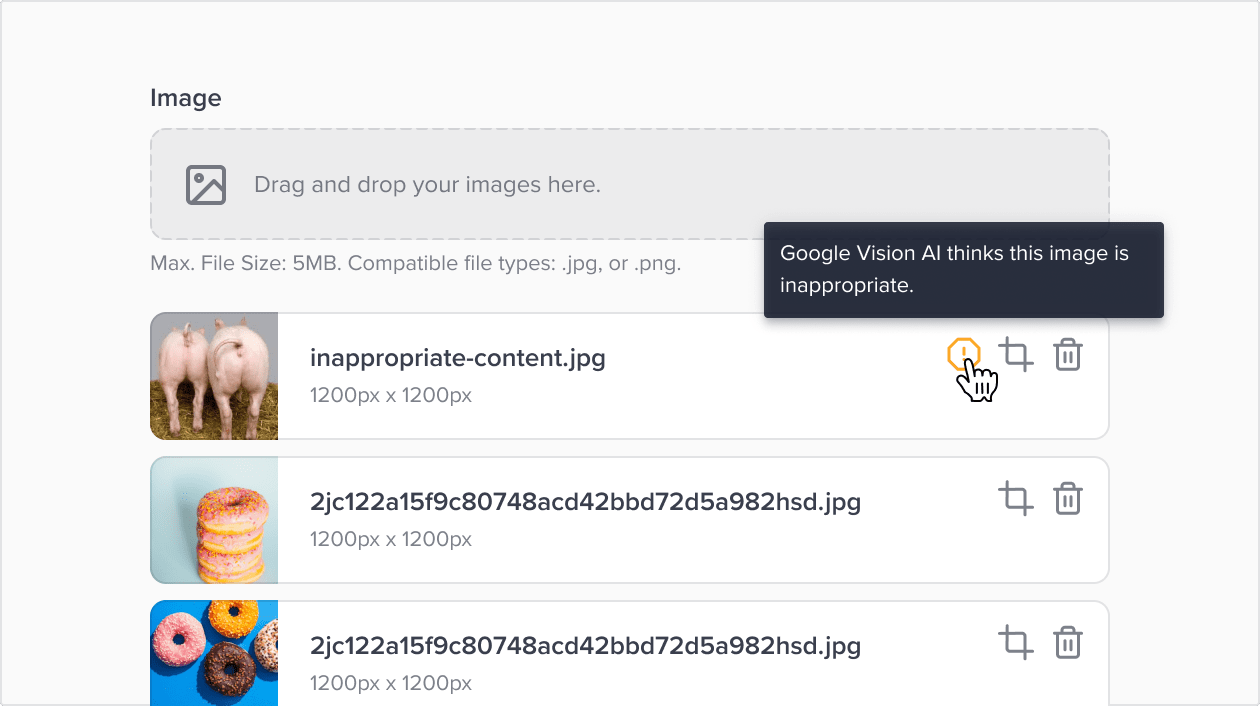Open crop tool for inappropriate-content.jpg

(1017, 354)
